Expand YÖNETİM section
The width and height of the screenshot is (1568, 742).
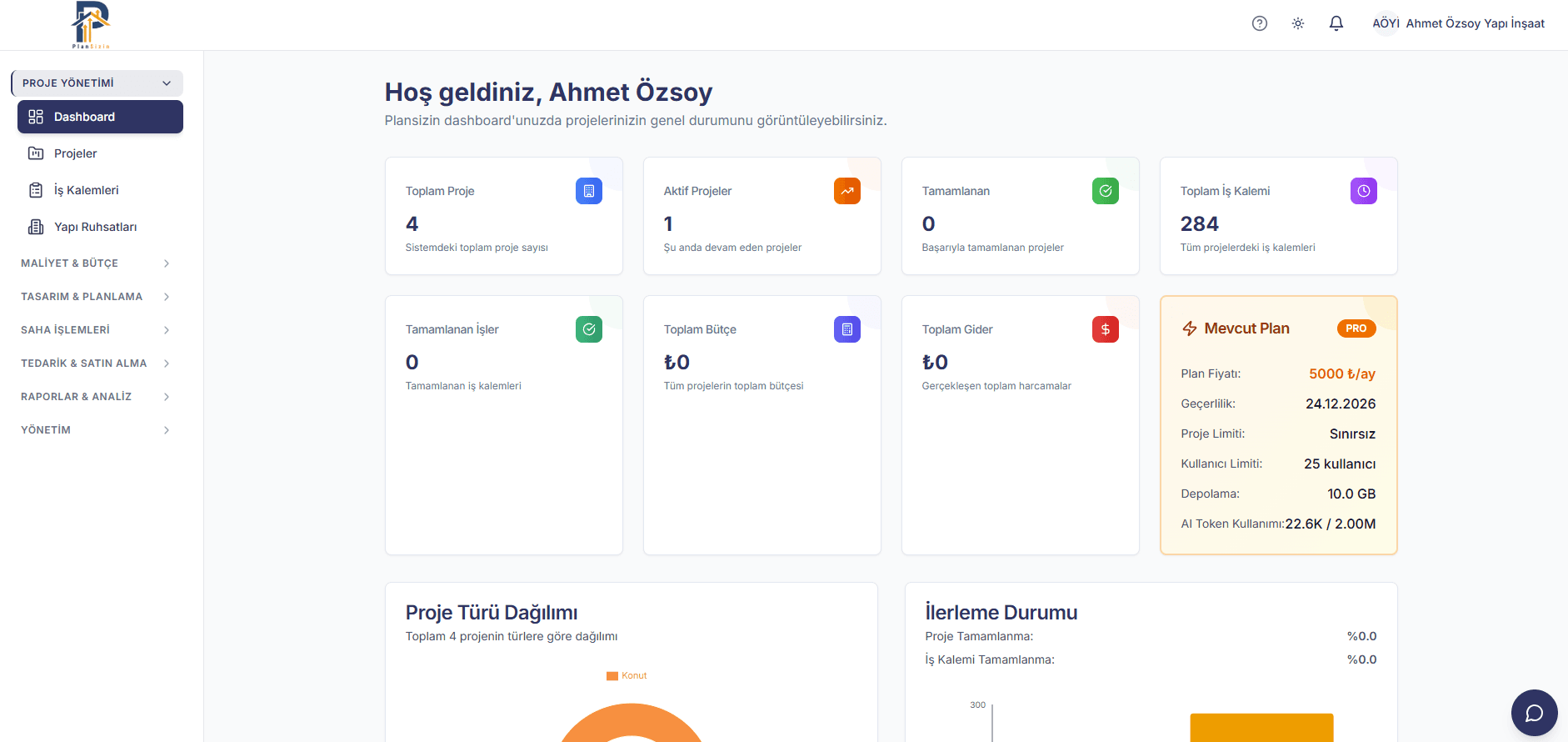(x=97, y=430)
